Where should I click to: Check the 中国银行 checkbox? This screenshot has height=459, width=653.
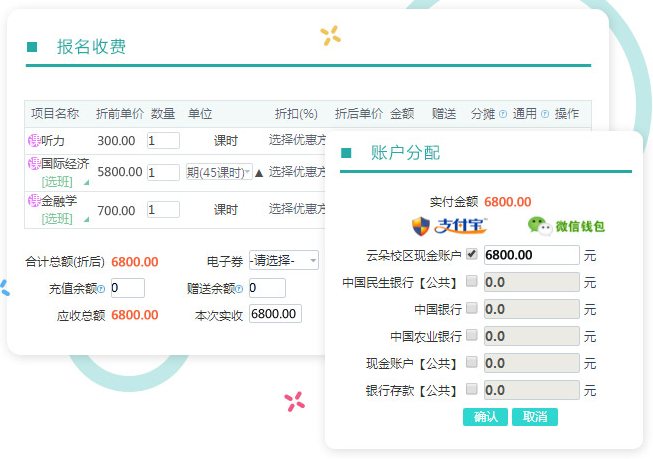(471, 308)
